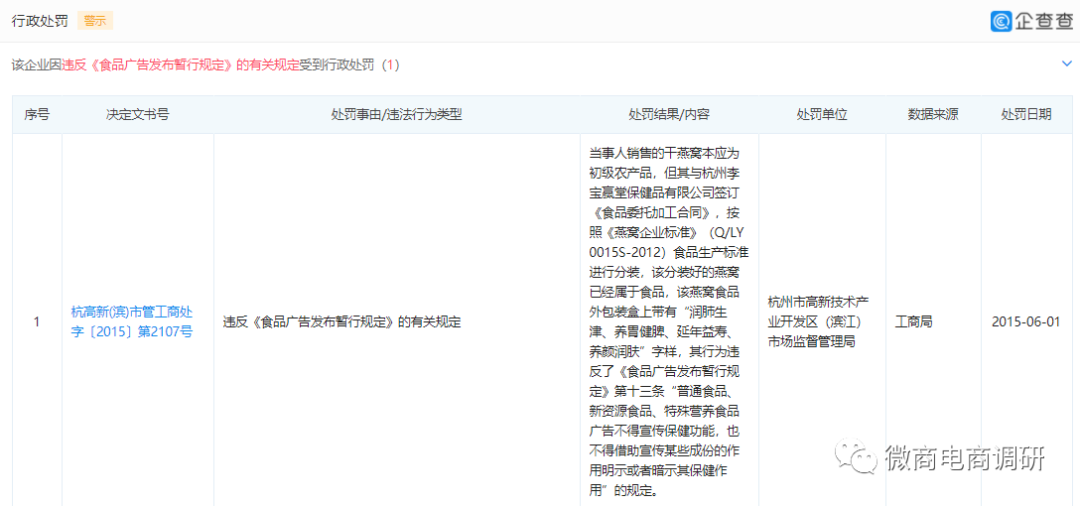The height and width of the screenshot is (506, 1080).
Task: Select the 行政处罚 section title
Action: point(40,21)
